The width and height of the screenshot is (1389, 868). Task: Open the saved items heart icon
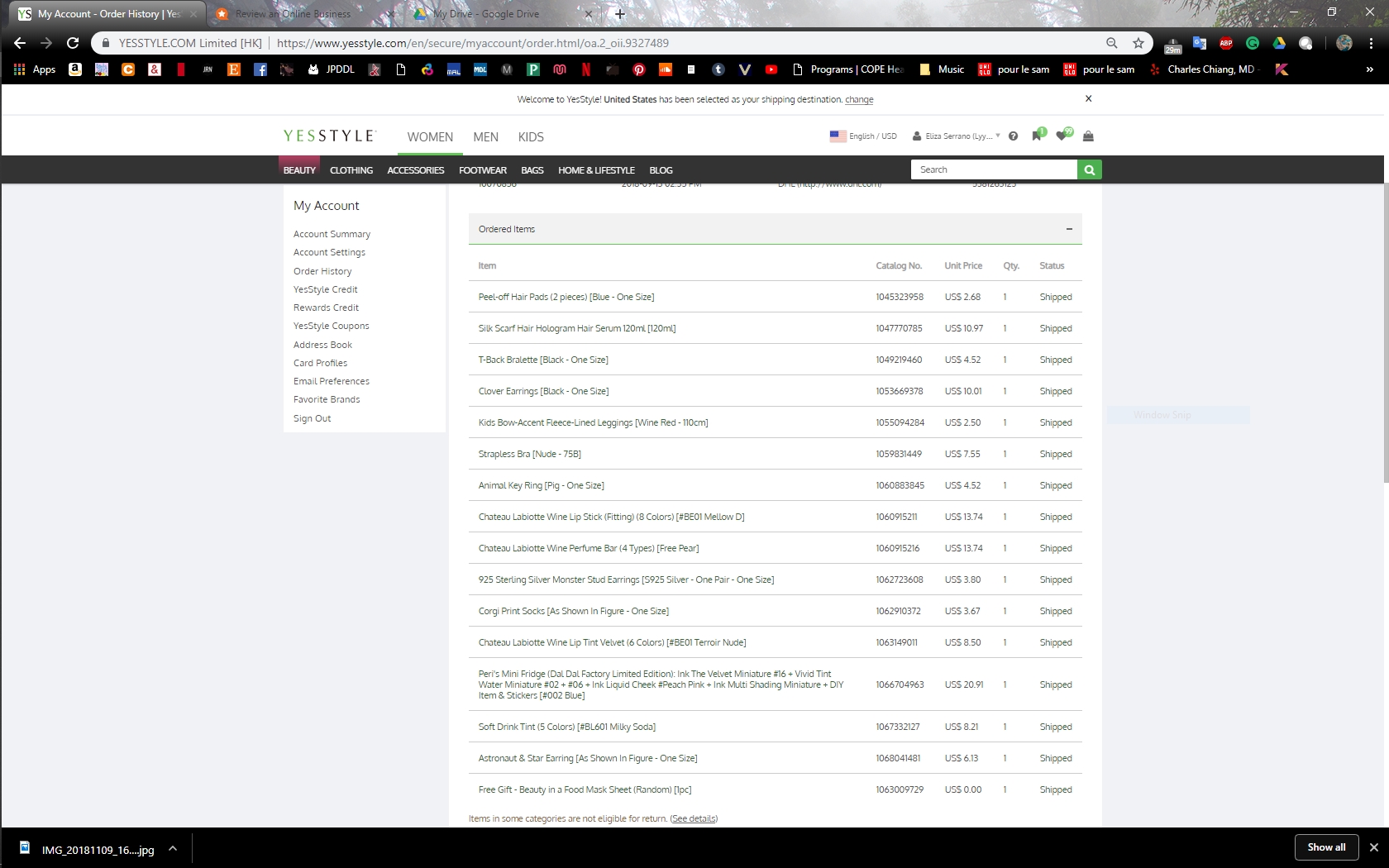(x=1062, y=136)
